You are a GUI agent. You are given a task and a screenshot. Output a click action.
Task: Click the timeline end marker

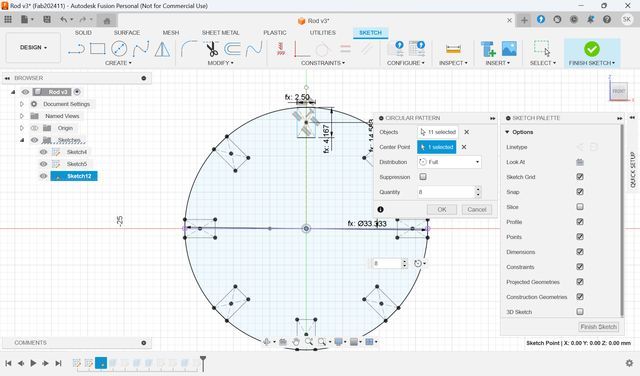click(203, 363)
